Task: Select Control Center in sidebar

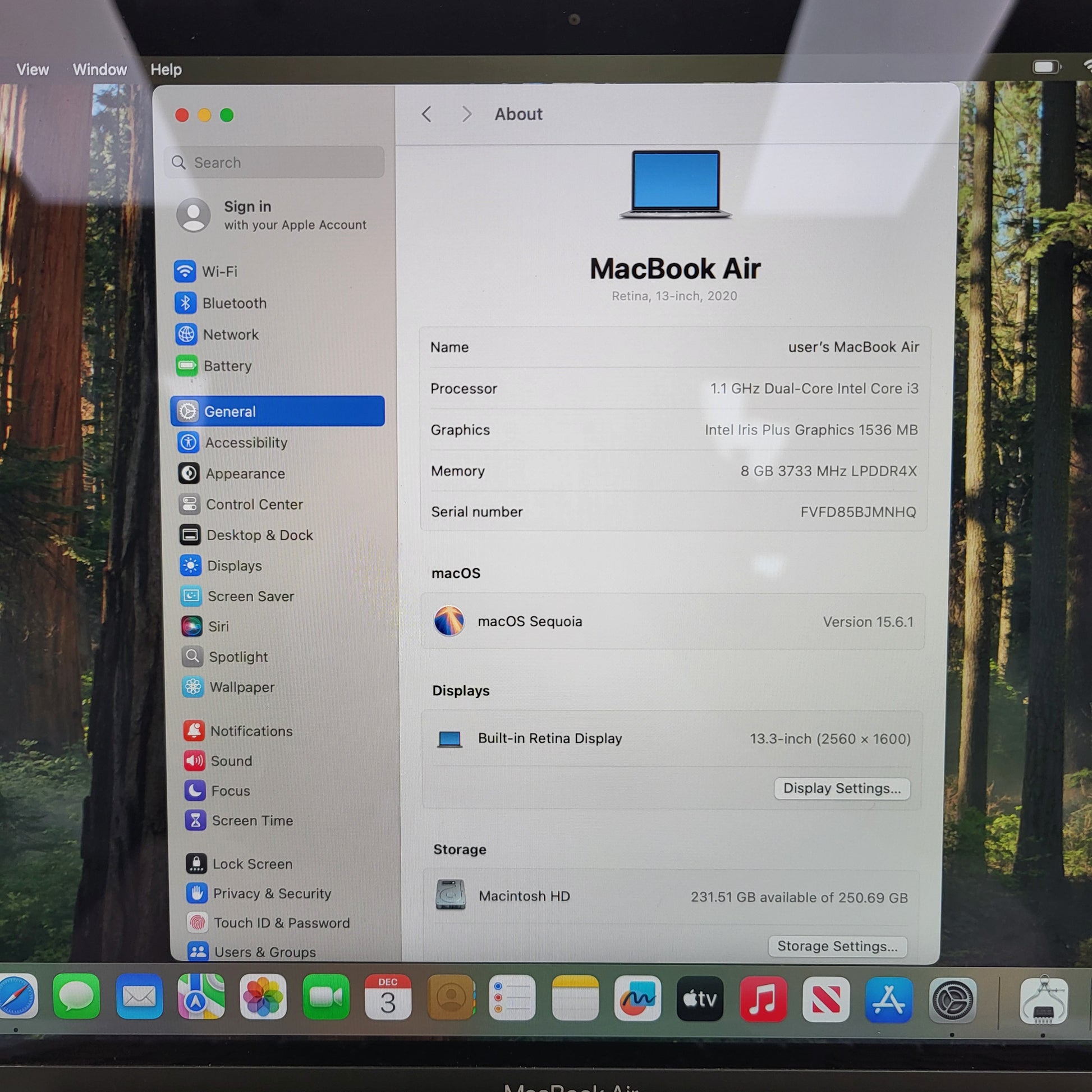Action: pos(254,504)
